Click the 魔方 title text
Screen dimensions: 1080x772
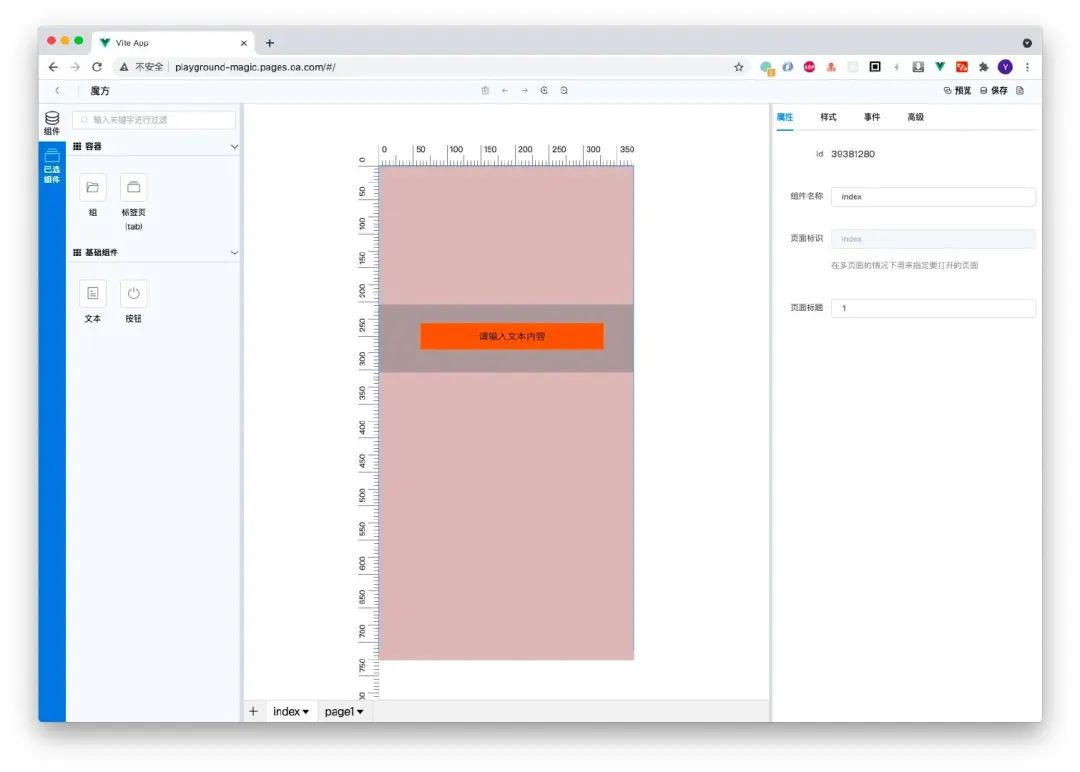coord(100,91)
